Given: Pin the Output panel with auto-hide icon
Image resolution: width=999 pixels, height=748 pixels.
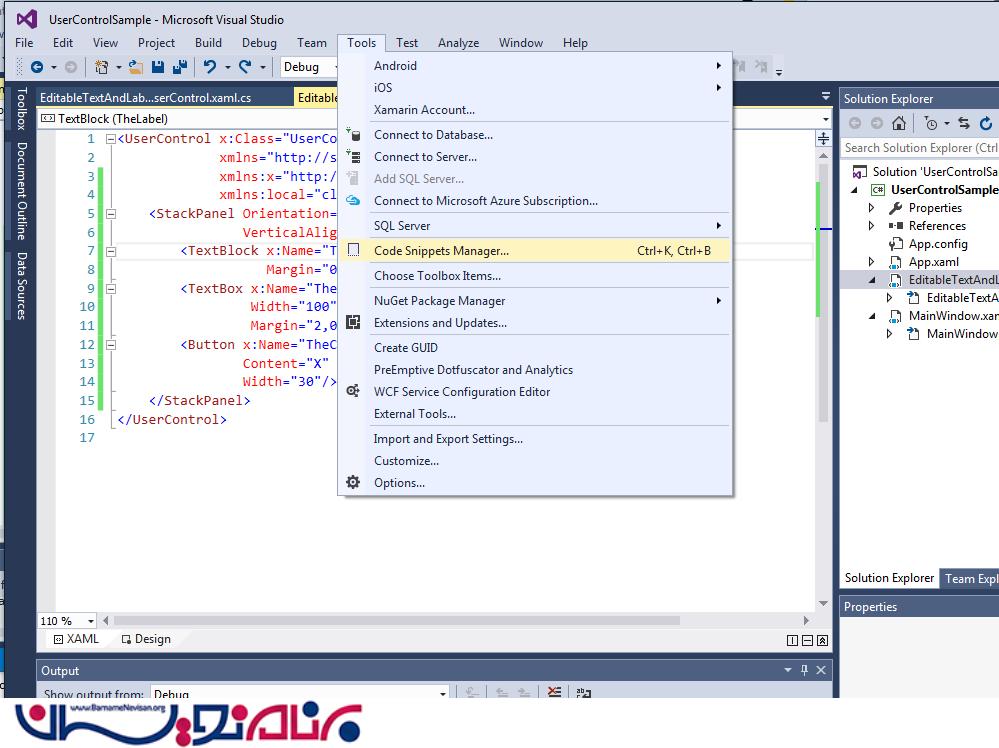Looking at the screenshot, I should (x=805, y=670).
